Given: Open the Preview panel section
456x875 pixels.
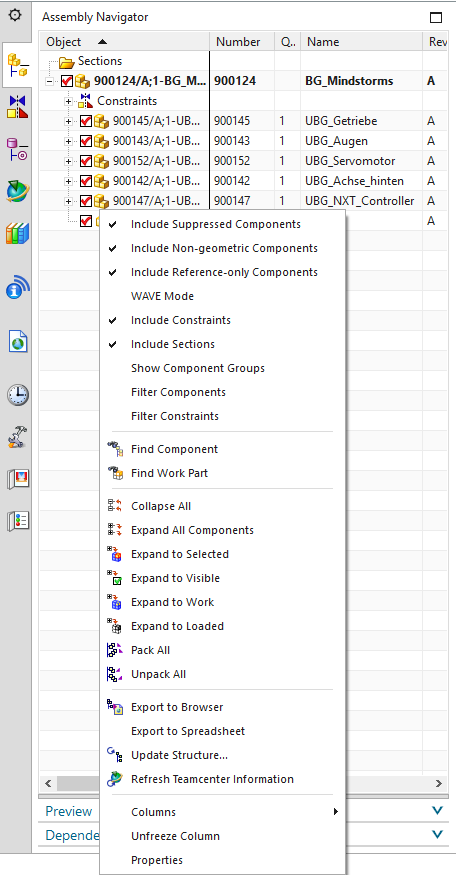Looking at the screenshot, I should coord(69,811).
